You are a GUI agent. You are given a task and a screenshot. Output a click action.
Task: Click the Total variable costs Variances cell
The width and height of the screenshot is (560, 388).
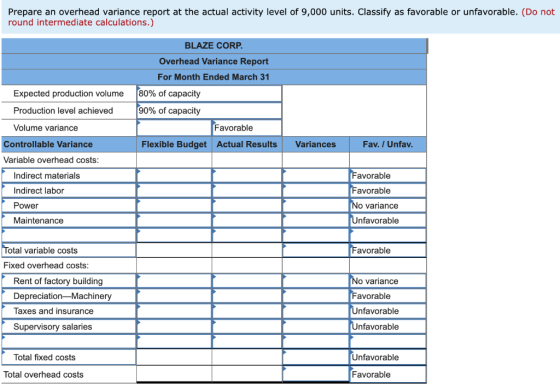[316, 250]
